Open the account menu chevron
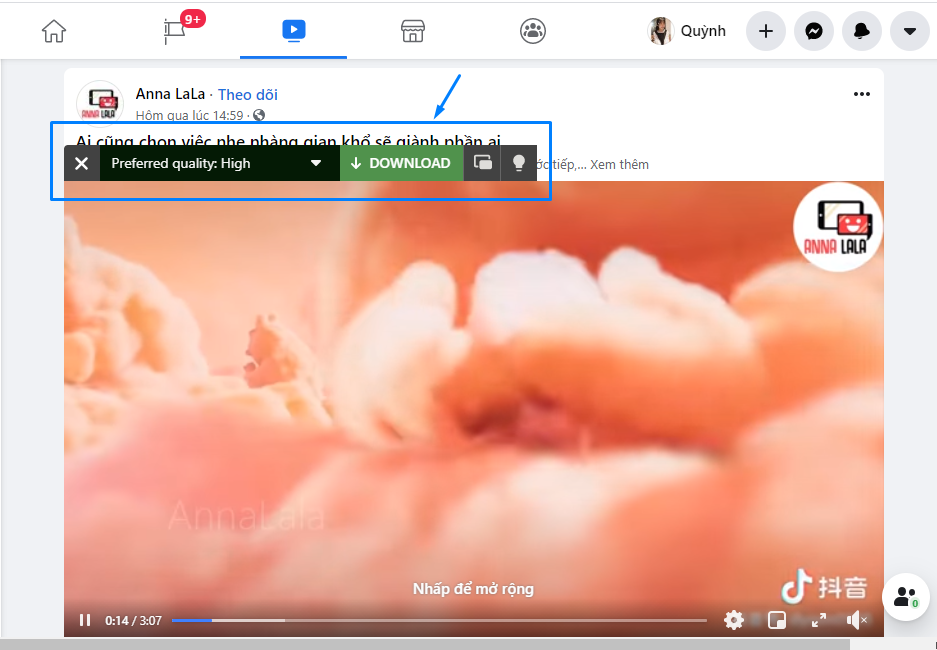The height and width of the screenshot is (650, 937). click(908, 31)
